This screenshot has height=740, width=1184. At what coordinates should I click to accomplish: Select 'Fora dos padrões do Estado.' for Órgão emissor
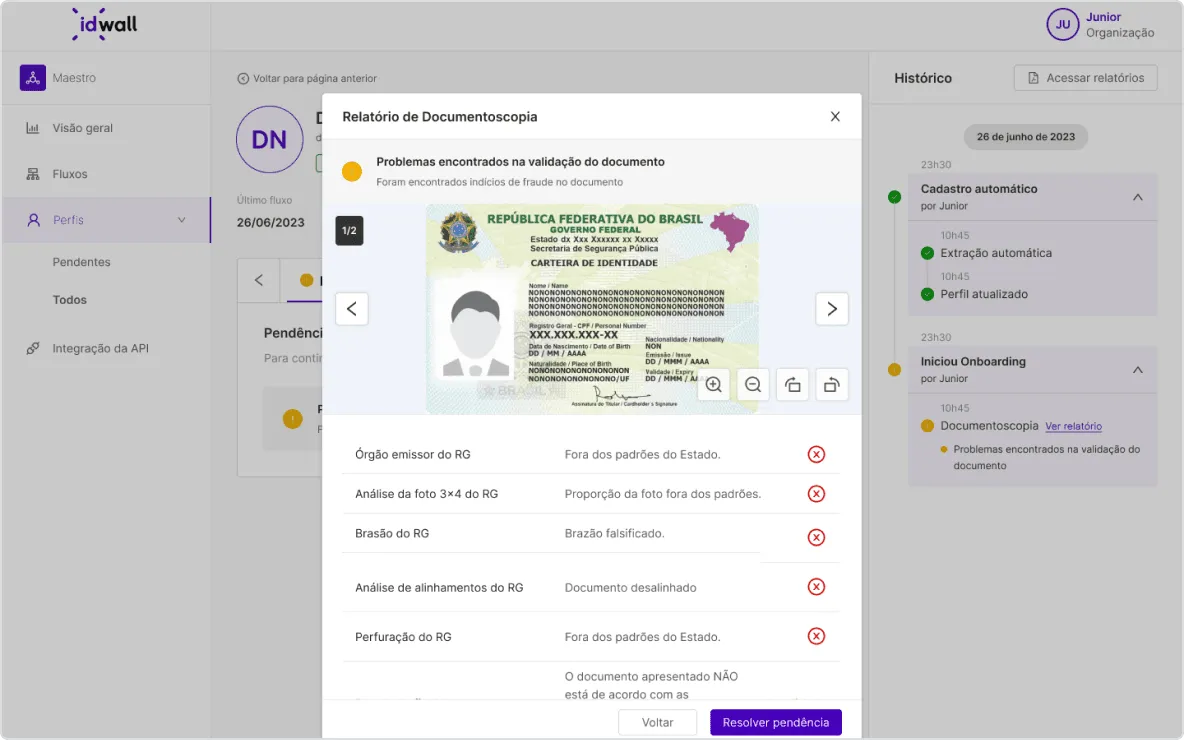tap(643, 455)
